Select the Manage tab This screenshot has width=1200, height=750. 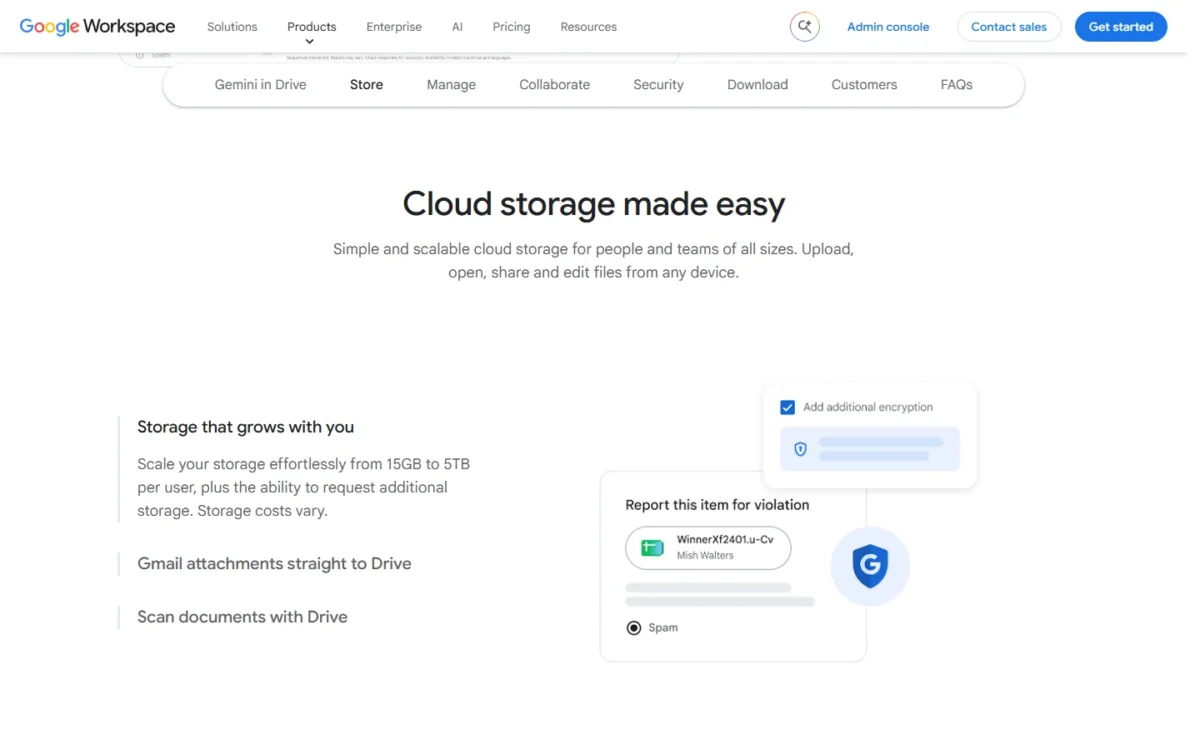(451, 85)
